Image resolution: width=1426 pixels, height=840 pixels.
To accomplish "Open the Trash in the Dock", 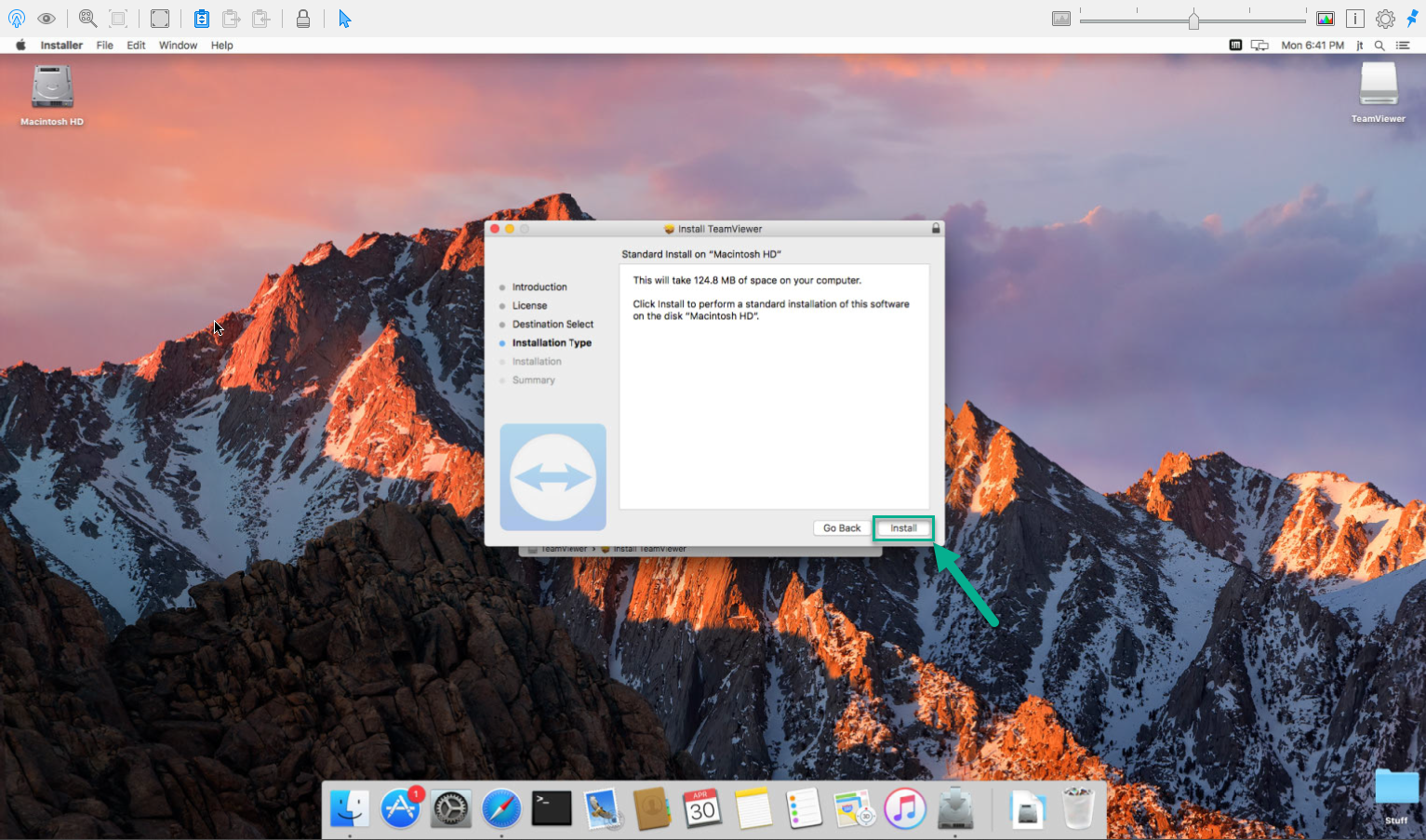I will pos(1078,808).
